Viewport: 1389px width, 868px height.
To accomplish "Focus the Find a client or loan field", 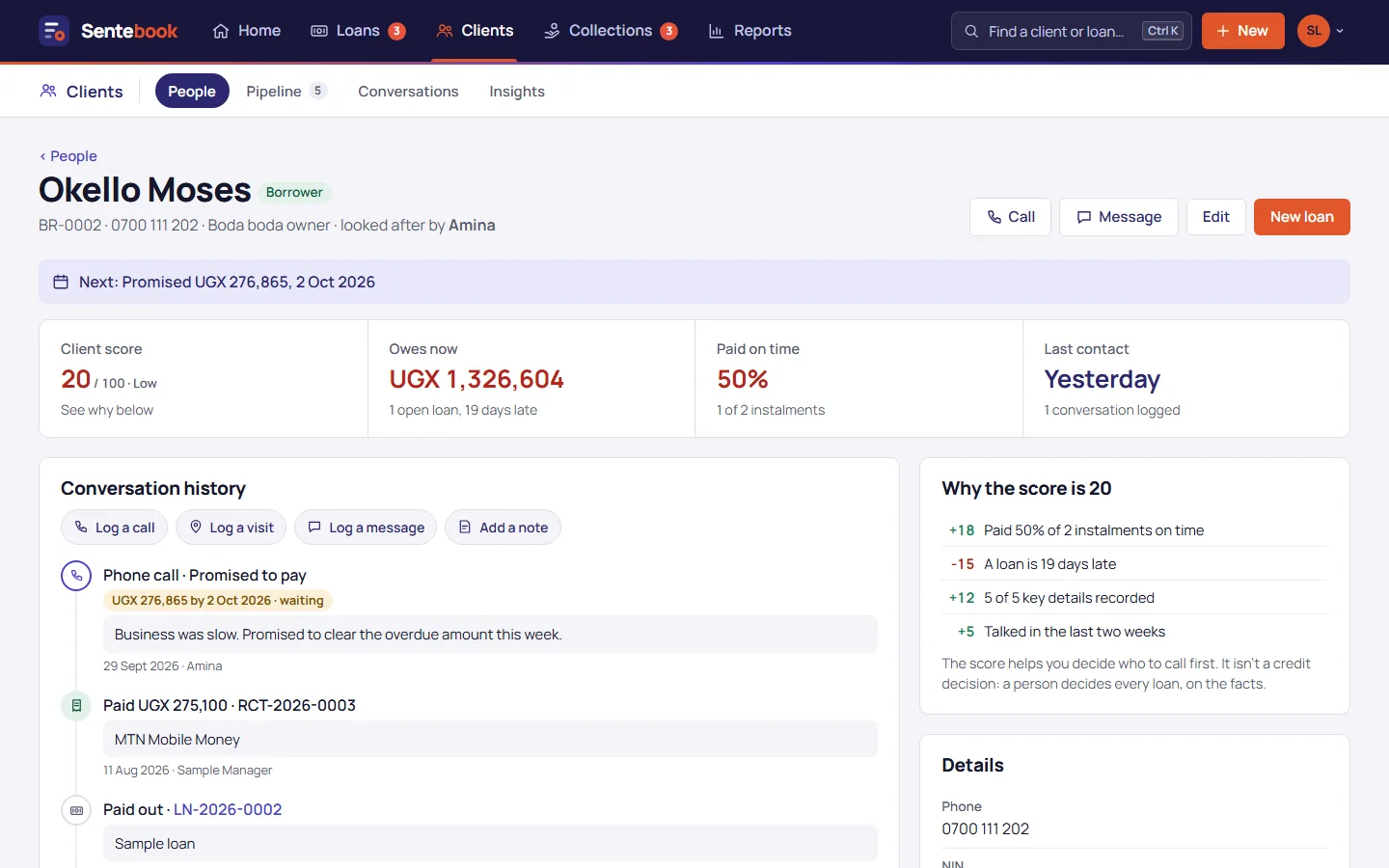I will point(1071,31).
